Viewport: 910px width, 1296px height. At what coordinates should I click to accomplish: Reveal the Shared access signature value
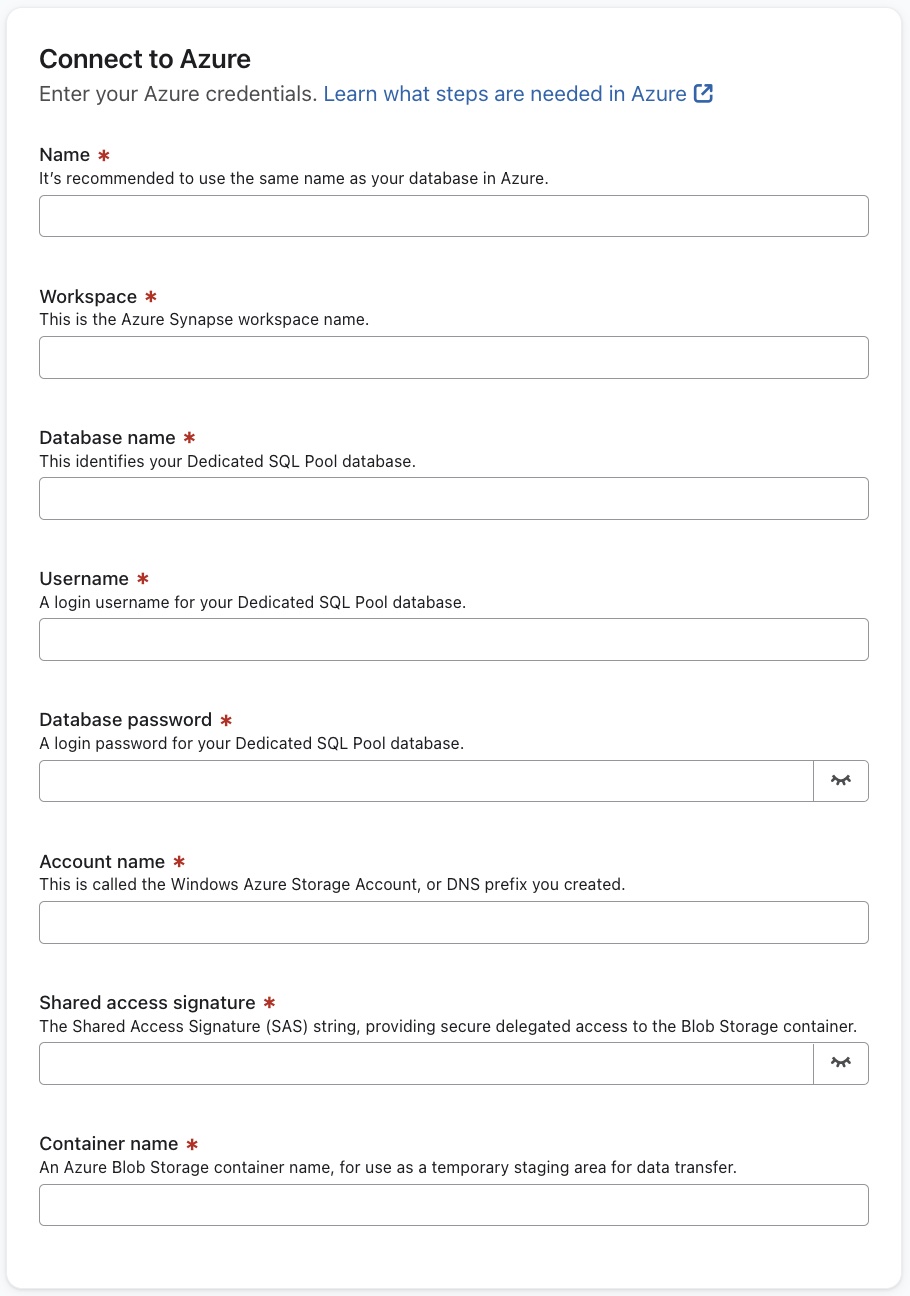point(841,1063)
